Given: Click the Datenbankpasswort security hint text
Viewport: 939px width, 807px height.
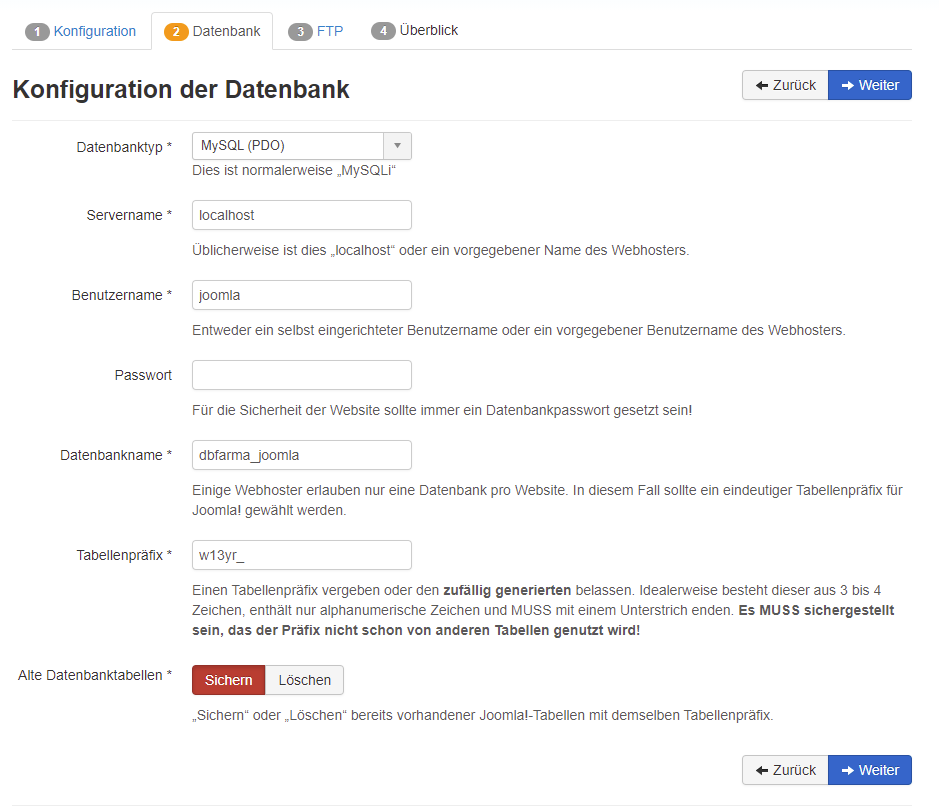Looking at the screenshot, I should click(442, 410).
